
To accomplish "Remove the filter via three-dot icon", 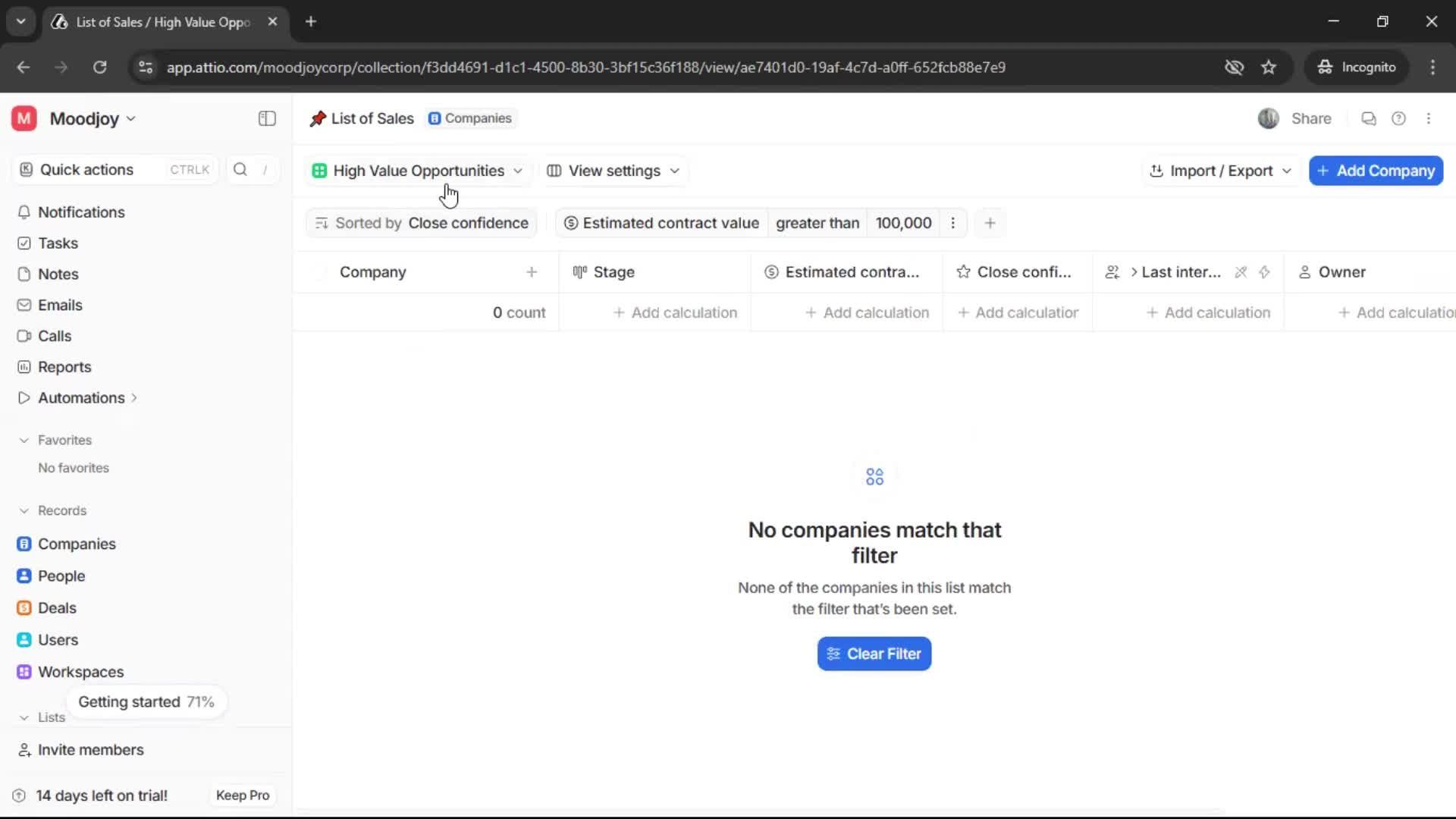I will click(952, 223).
